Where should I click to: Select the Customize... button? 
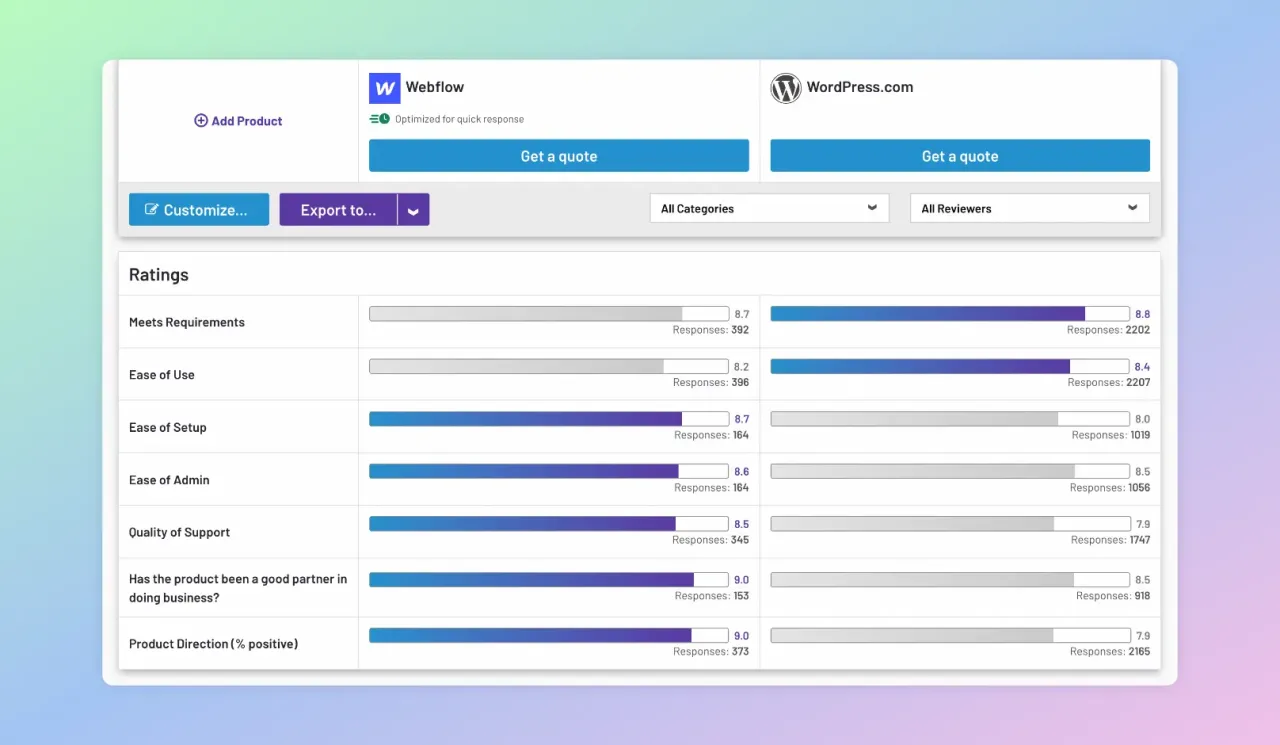point(198,209)
